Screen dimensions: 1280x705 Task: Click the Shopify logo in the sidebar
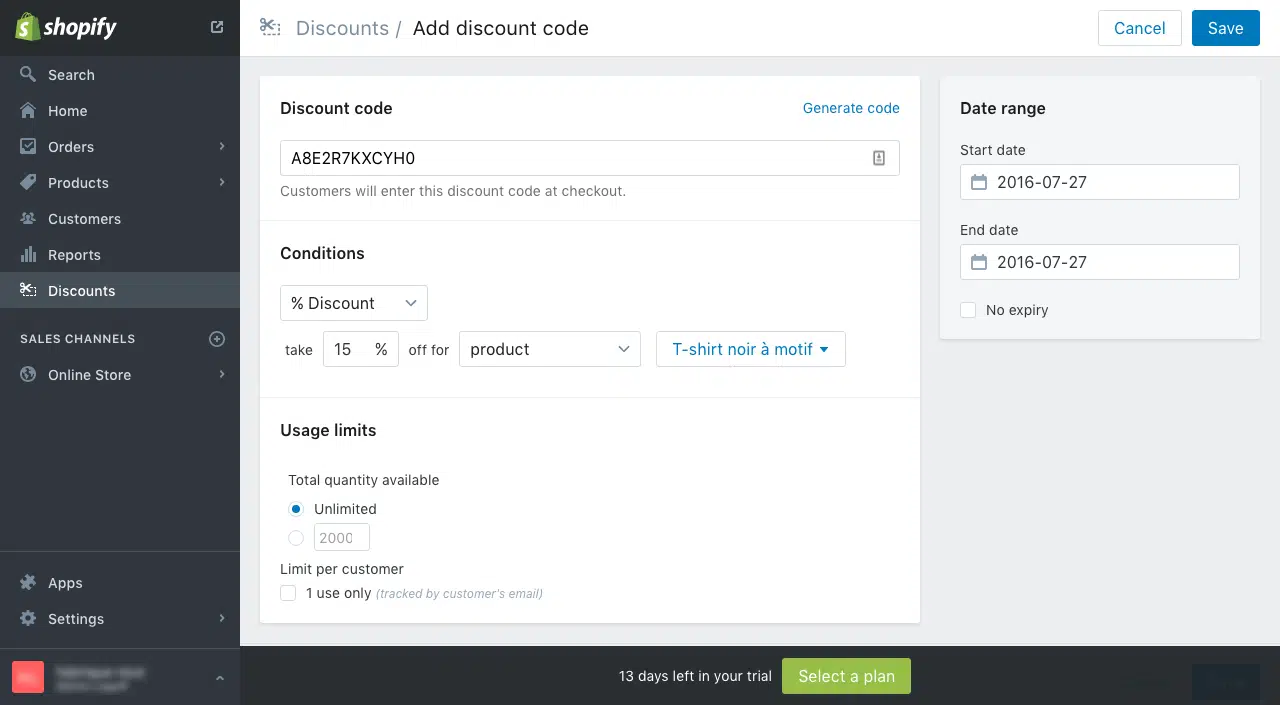(66, 27)
